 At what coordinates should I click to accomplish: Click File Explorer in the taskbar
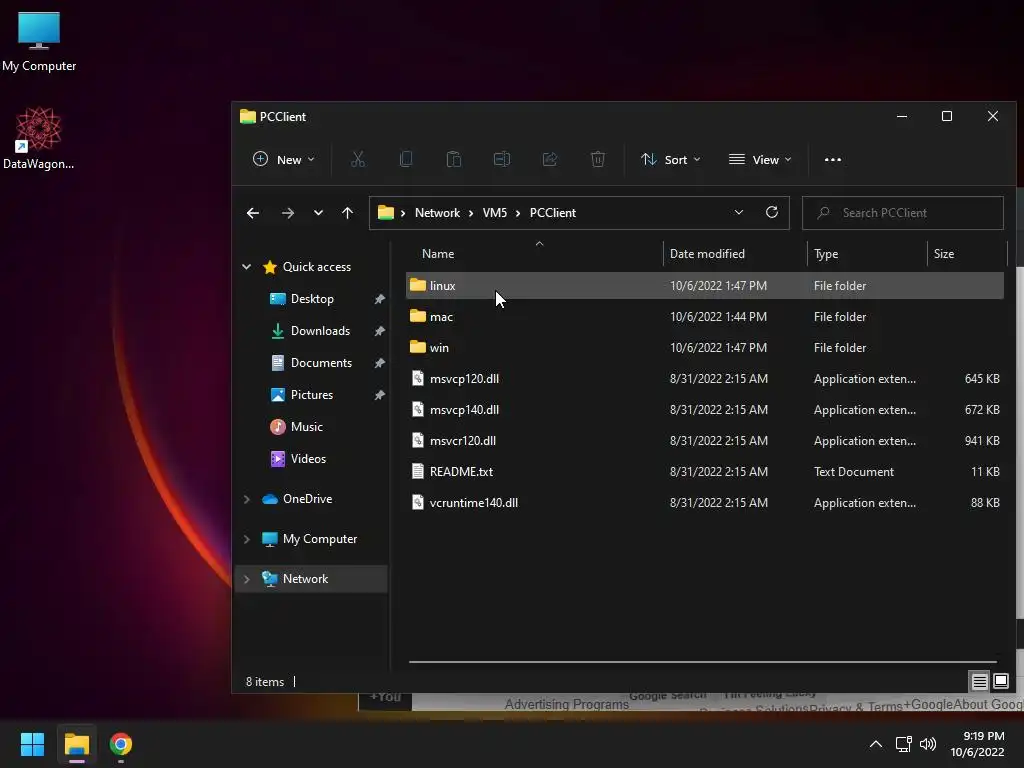(x=76, y=744)
